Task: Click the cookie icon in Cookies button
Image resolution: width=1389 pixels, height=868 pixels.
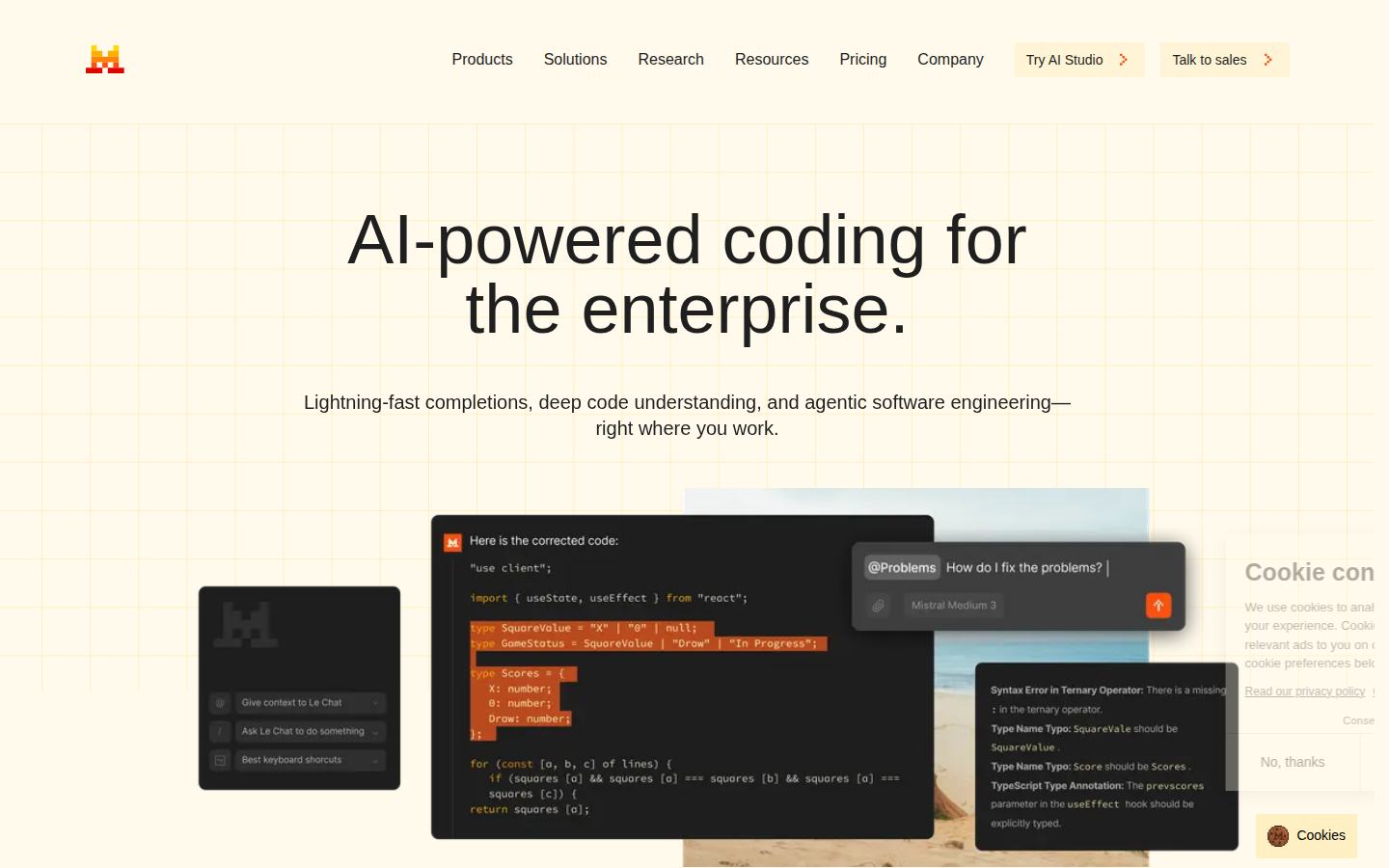Action: (x=1278, y=836)
